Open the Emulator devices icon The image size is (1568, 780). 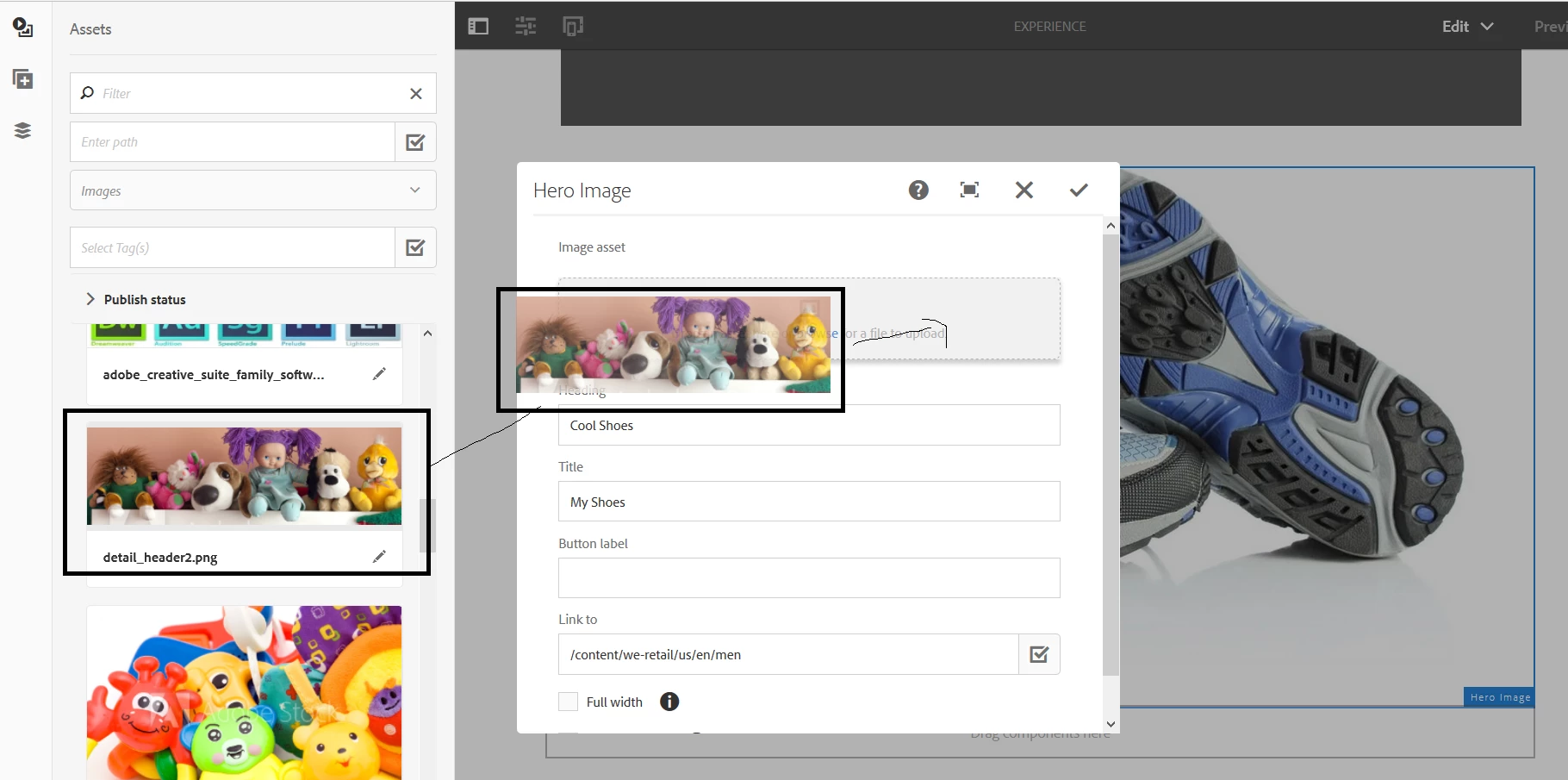[x=573, y=27]
